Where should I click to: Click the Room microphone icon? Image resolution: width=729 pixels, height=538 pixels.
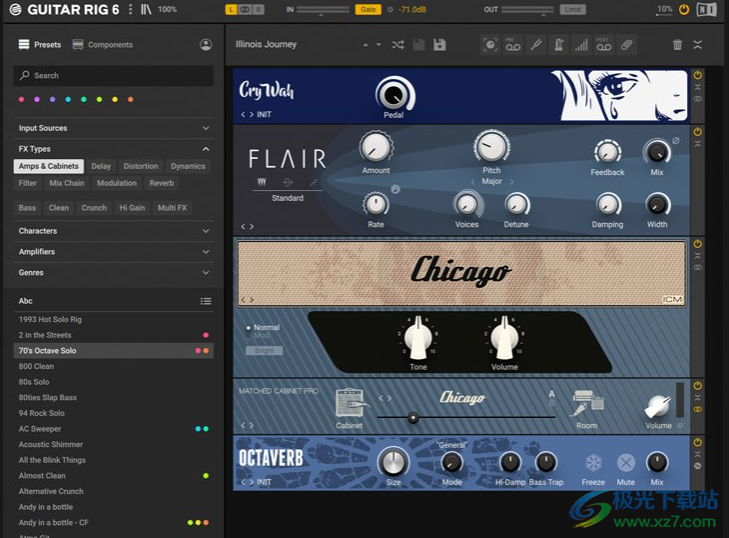587,403
